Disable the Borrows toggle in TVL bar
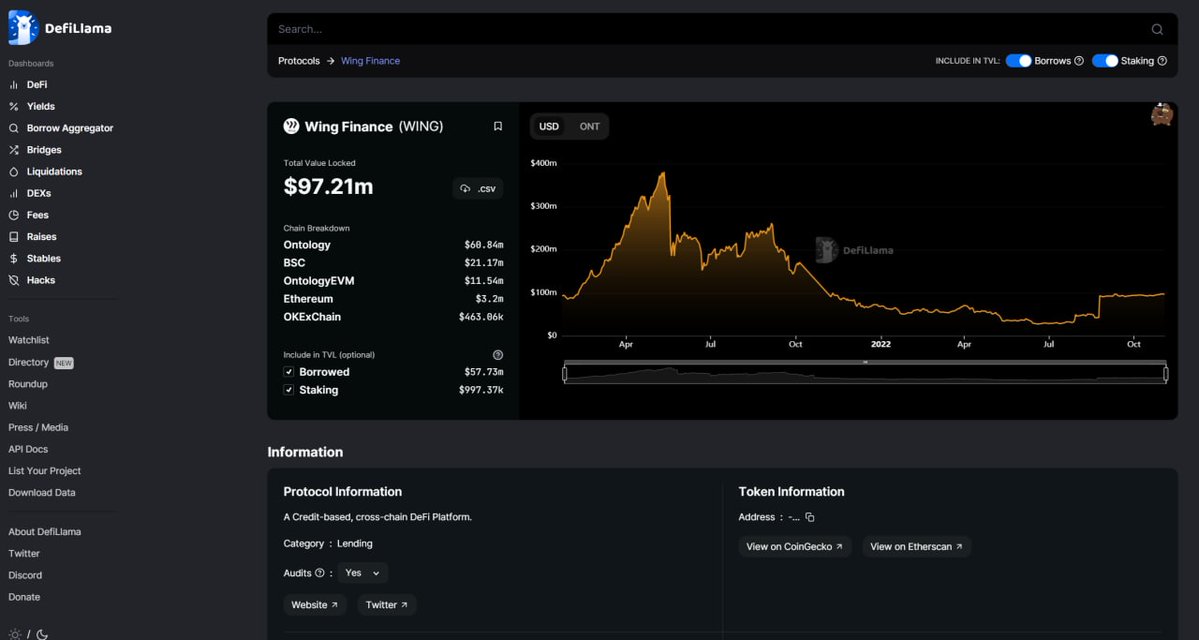This screenshot has height=640, width=1199. tap(1018, 60)
